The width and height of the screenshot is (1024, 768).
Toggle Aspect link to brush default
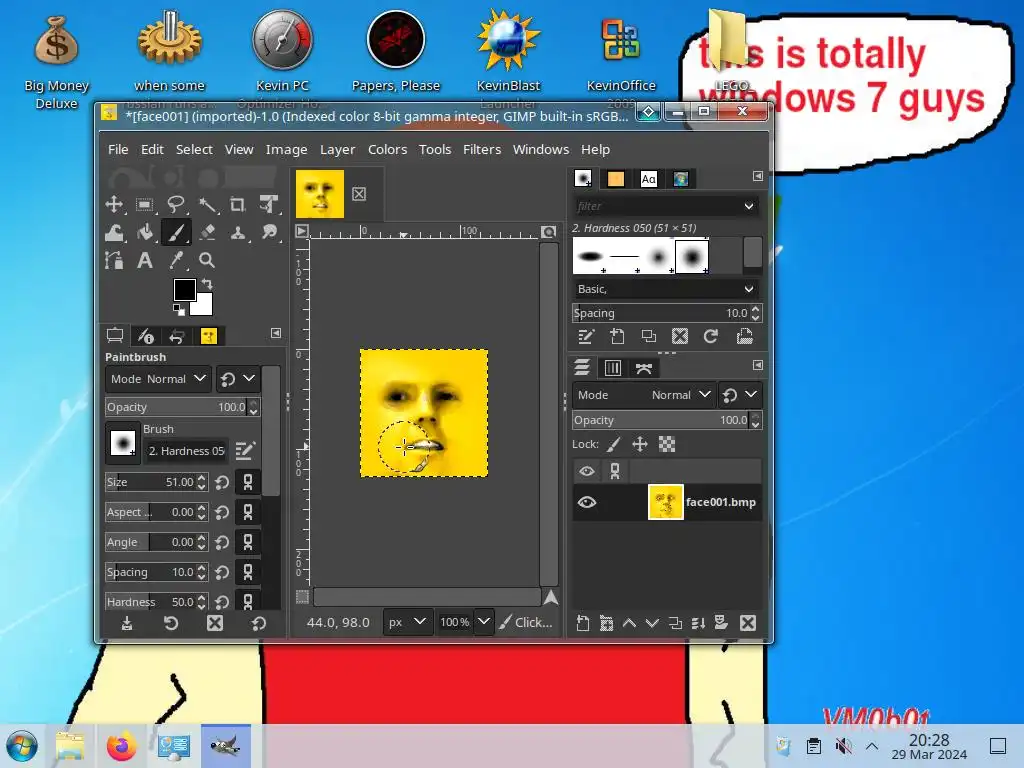click(248, 512)
